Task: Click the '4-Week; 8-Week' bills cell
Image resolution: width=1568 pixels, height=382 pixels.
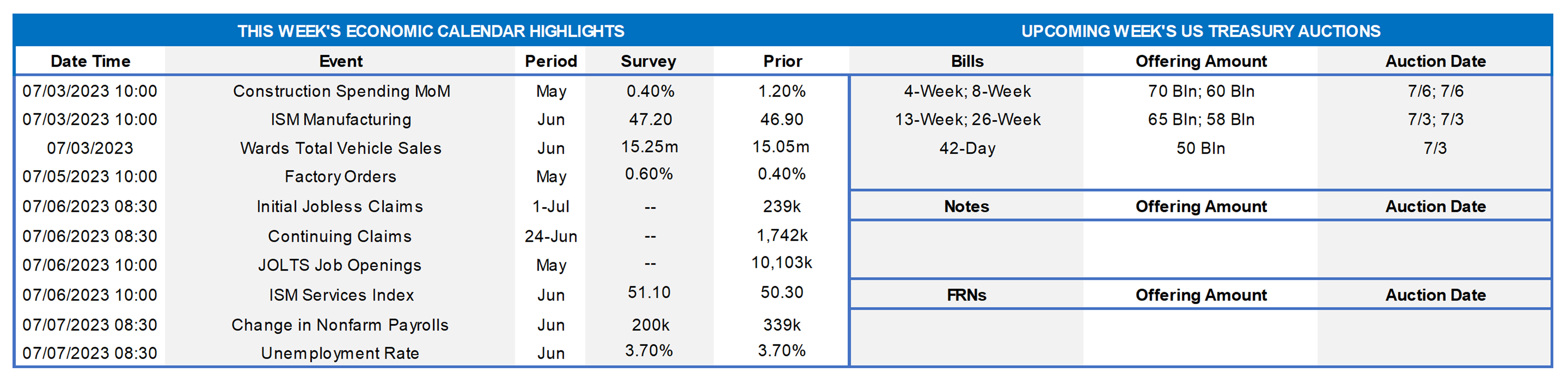Action: point(967,91)
